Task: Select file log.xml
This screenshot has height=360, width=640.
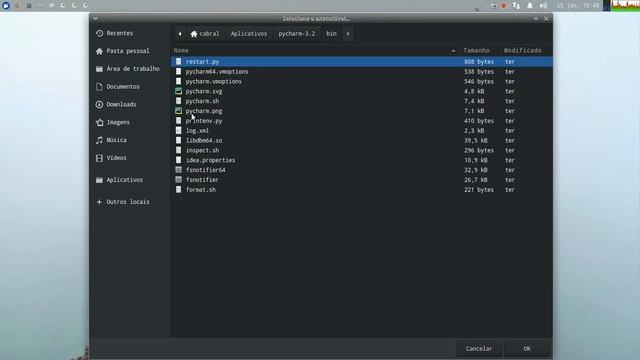Action: 362,131
